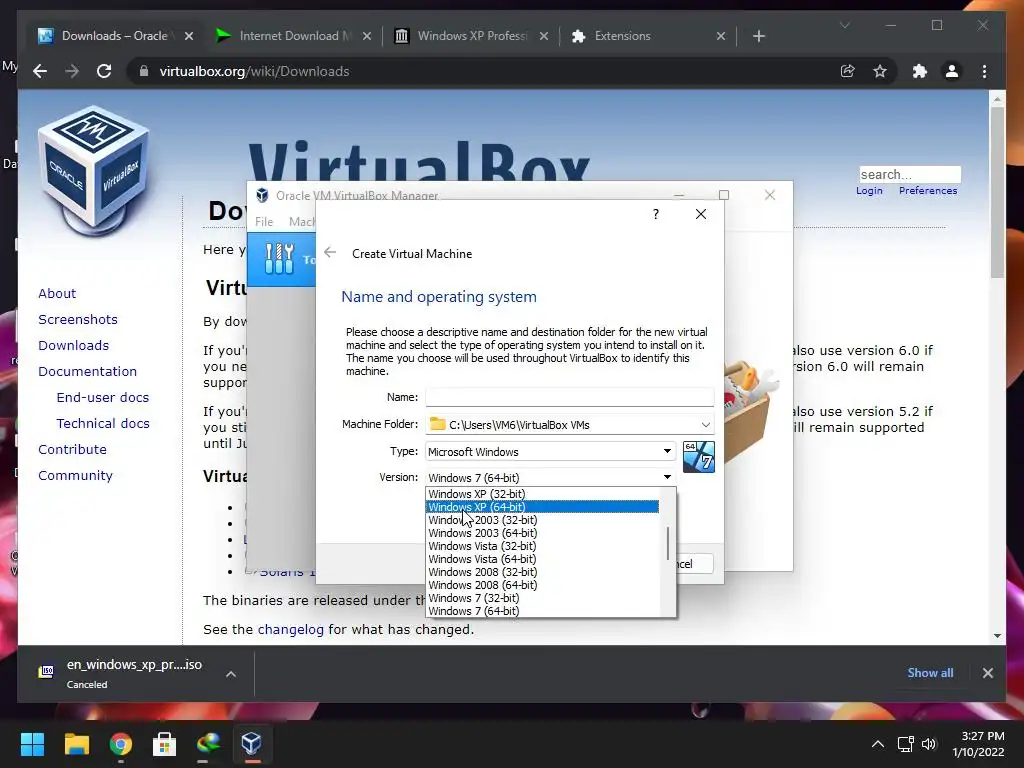Click the website search box
The height and width of the screenshot is (768, 1024).
point(910,174)
